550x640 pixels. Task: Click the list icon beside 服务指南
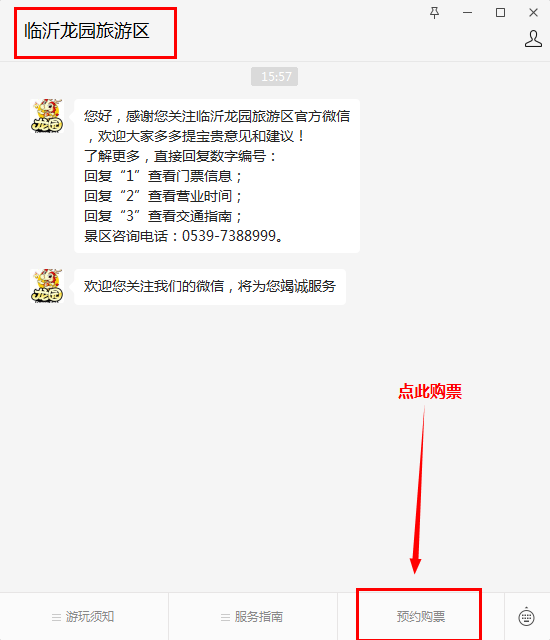pyautogui.click(x=225, y=617)
